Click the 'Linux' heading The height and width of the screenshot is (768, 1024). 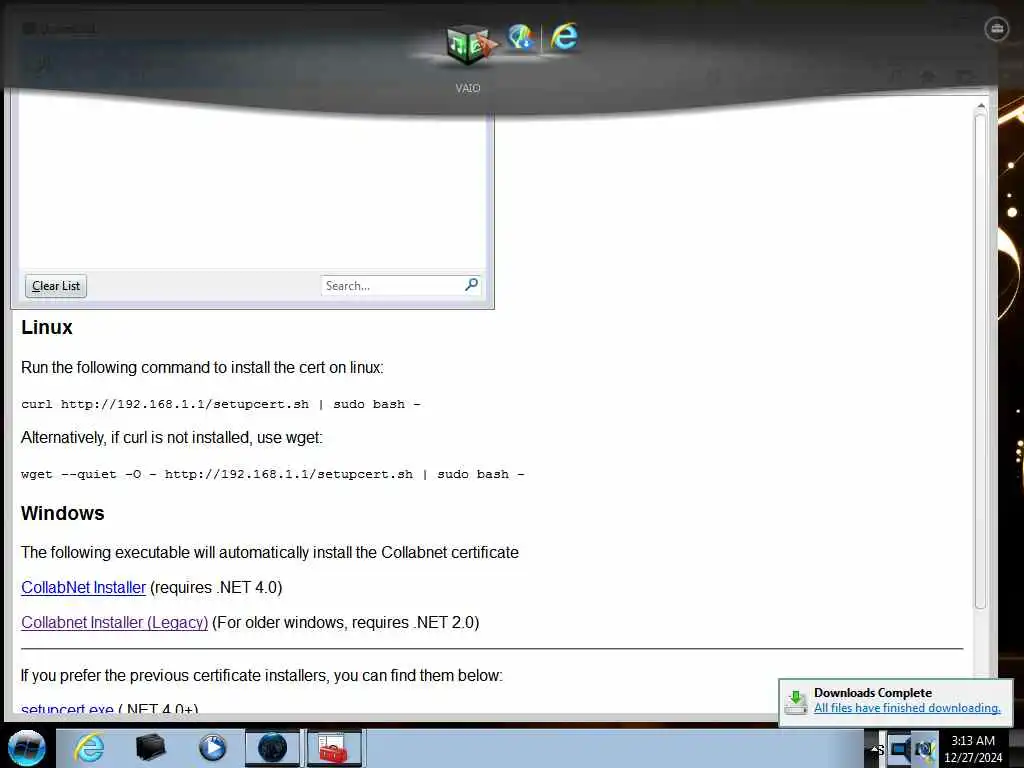(x=46, y=327)
